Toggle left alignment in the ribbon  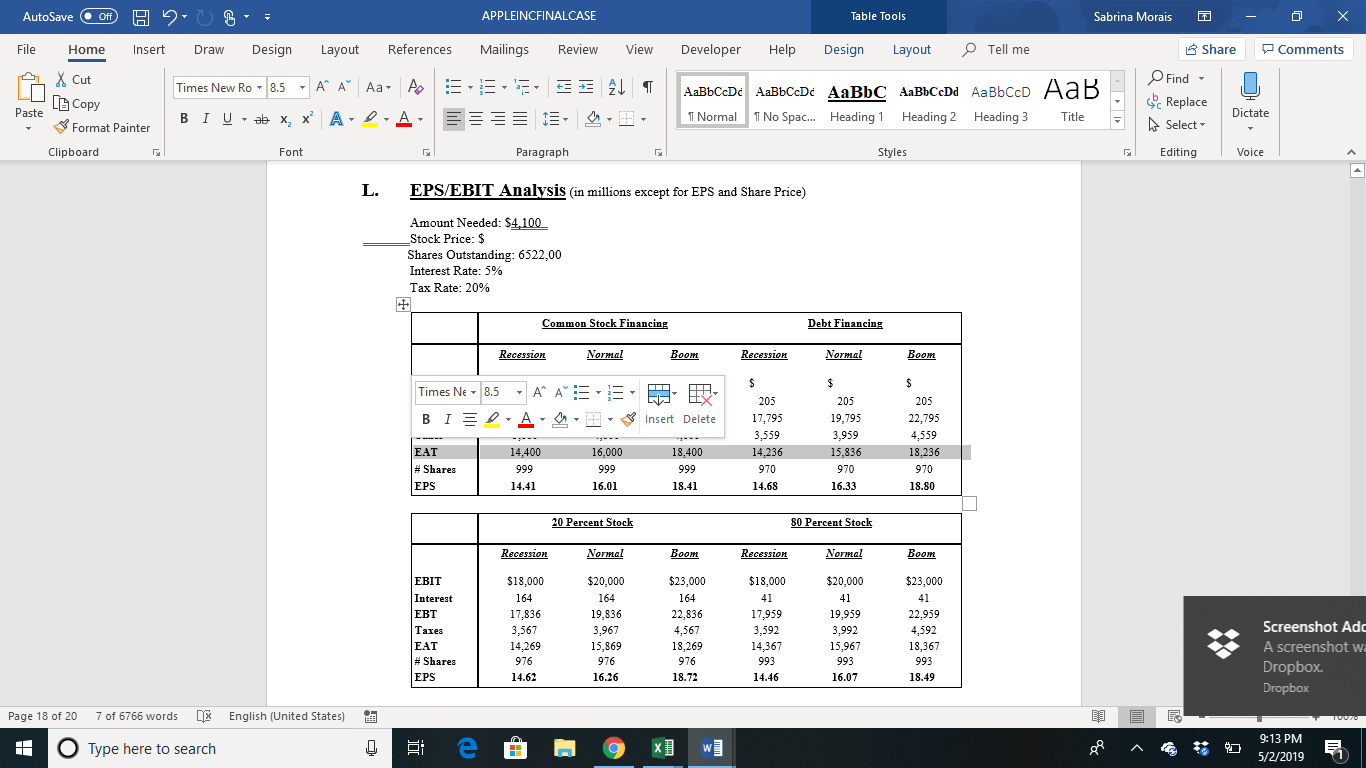(454, 120)
